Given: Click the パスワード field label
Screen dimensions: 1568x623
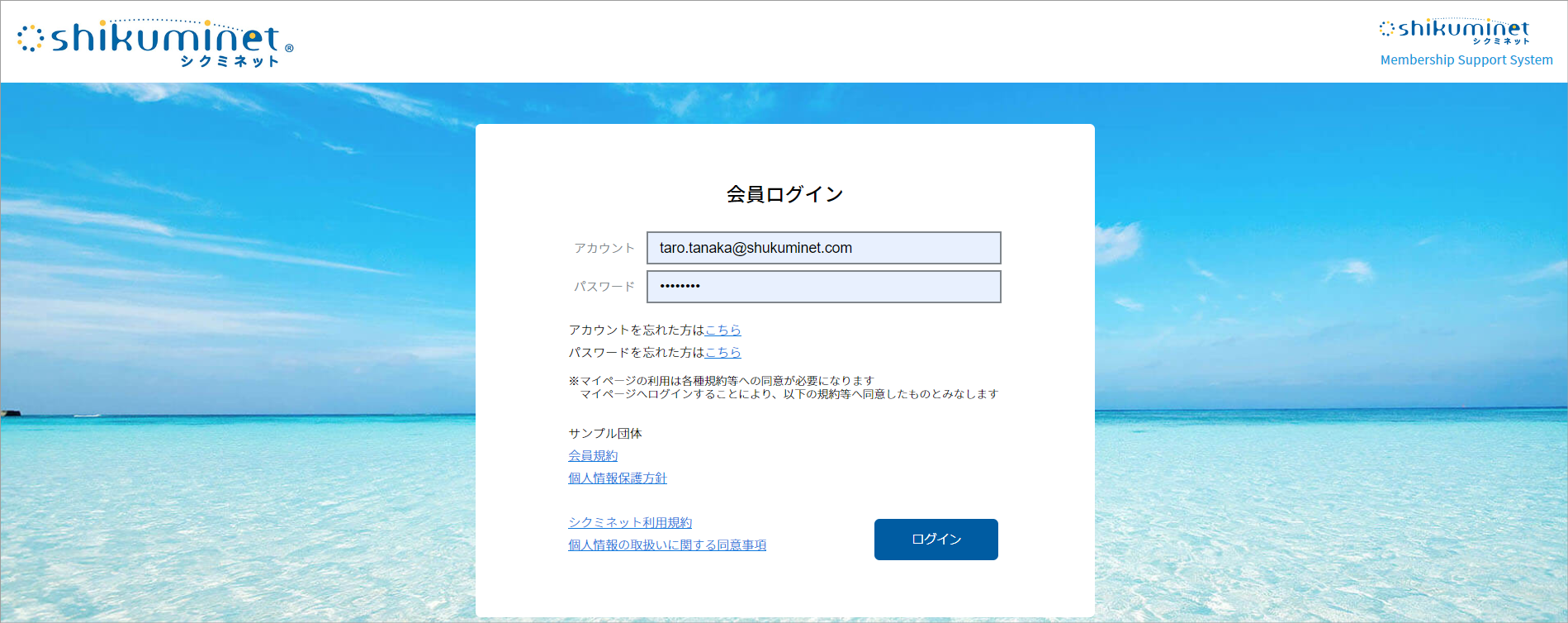Looking at the screenshot, I should [604, 287].
